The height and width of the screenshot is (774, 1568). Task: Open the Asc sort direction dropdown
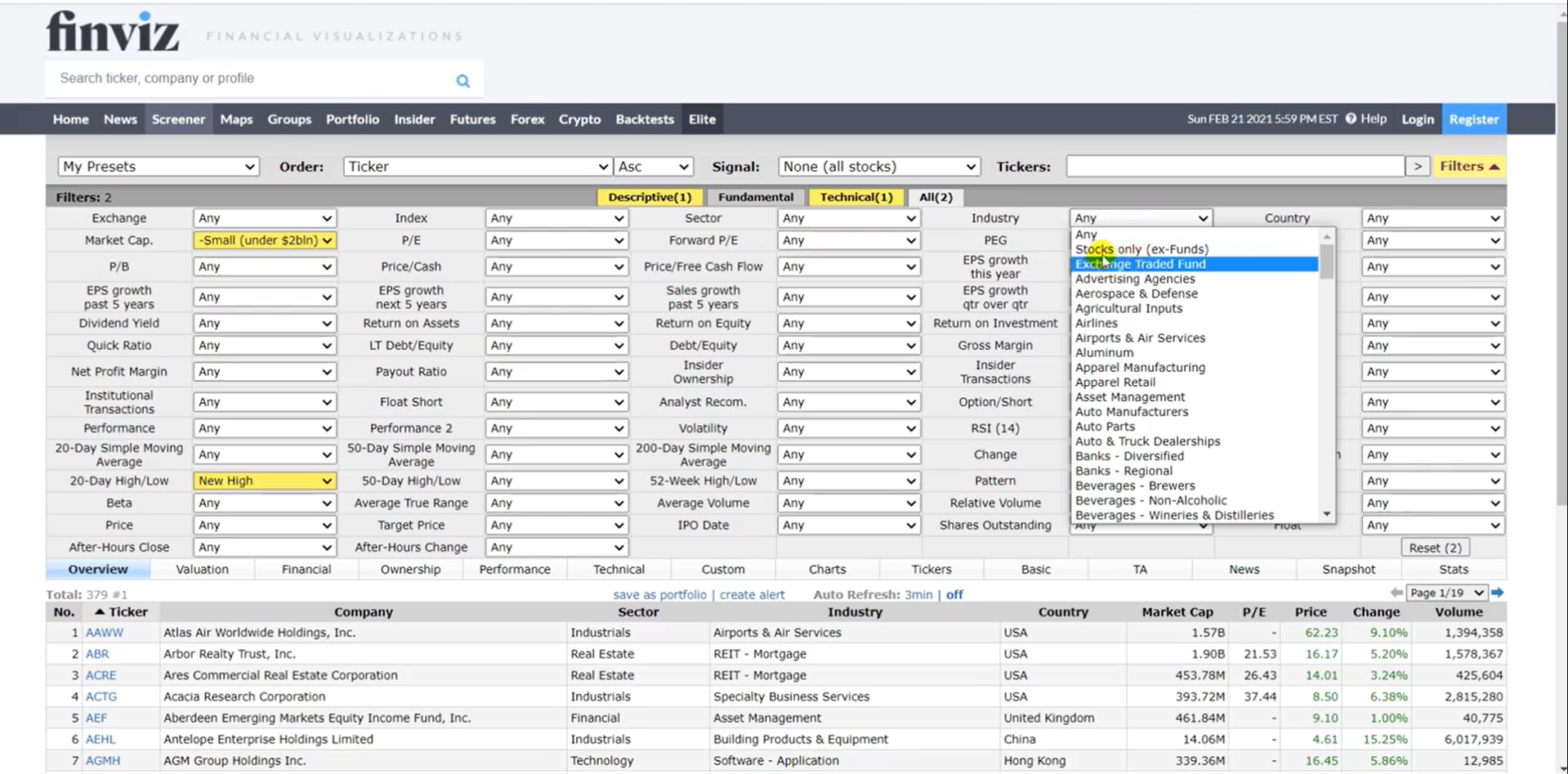pos(654,166)
